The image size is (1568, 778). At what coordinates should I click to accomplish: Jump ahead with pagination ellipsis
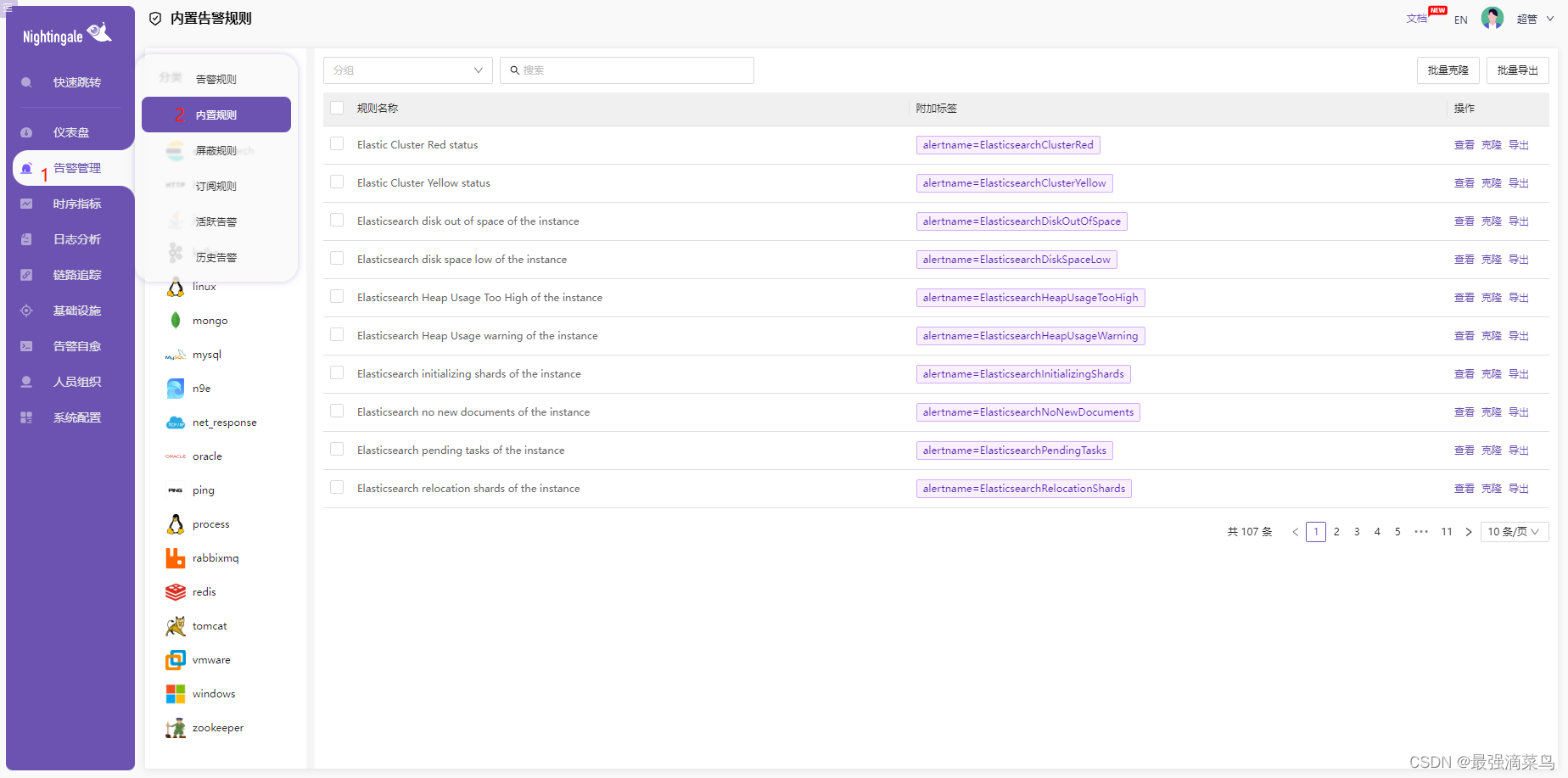coord(1421,532)
